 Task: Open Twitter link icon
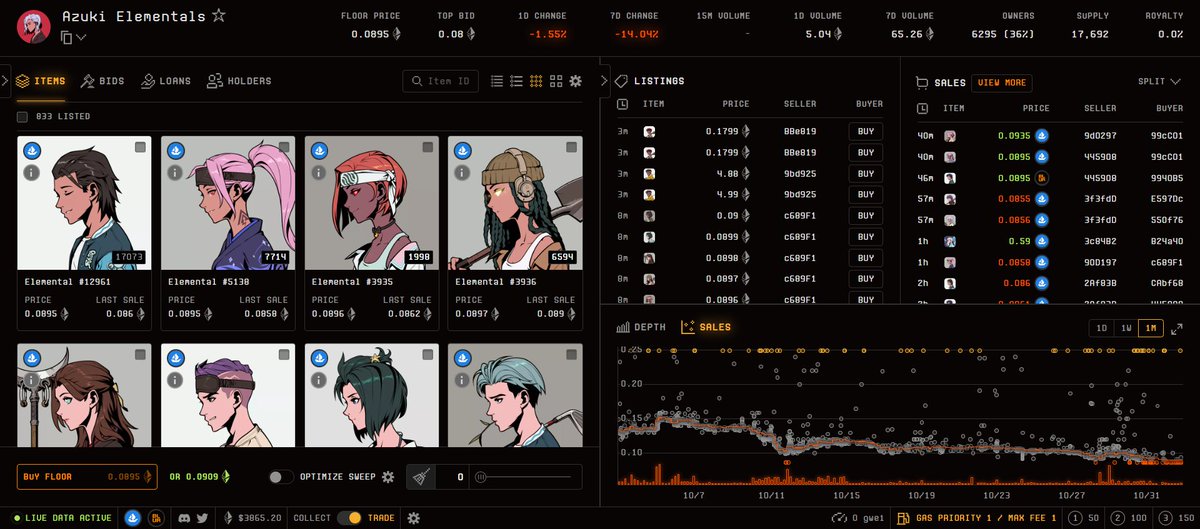[x=202, y=518]
